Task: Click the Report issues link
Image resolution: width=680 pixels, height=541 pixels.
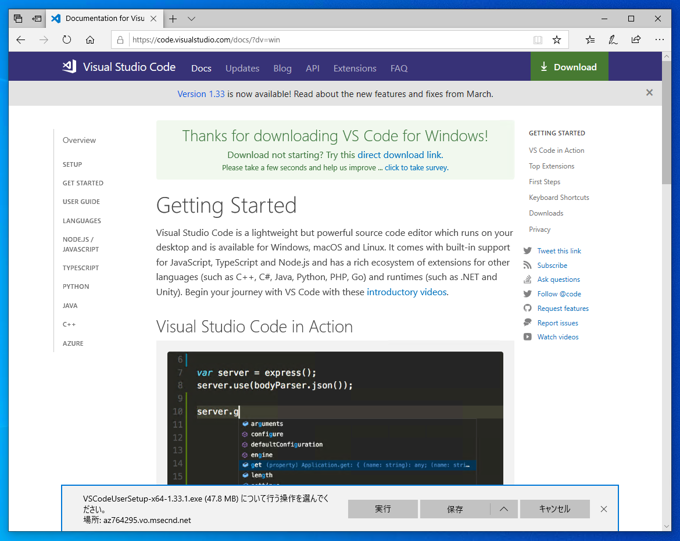Action: coord(558,323)
